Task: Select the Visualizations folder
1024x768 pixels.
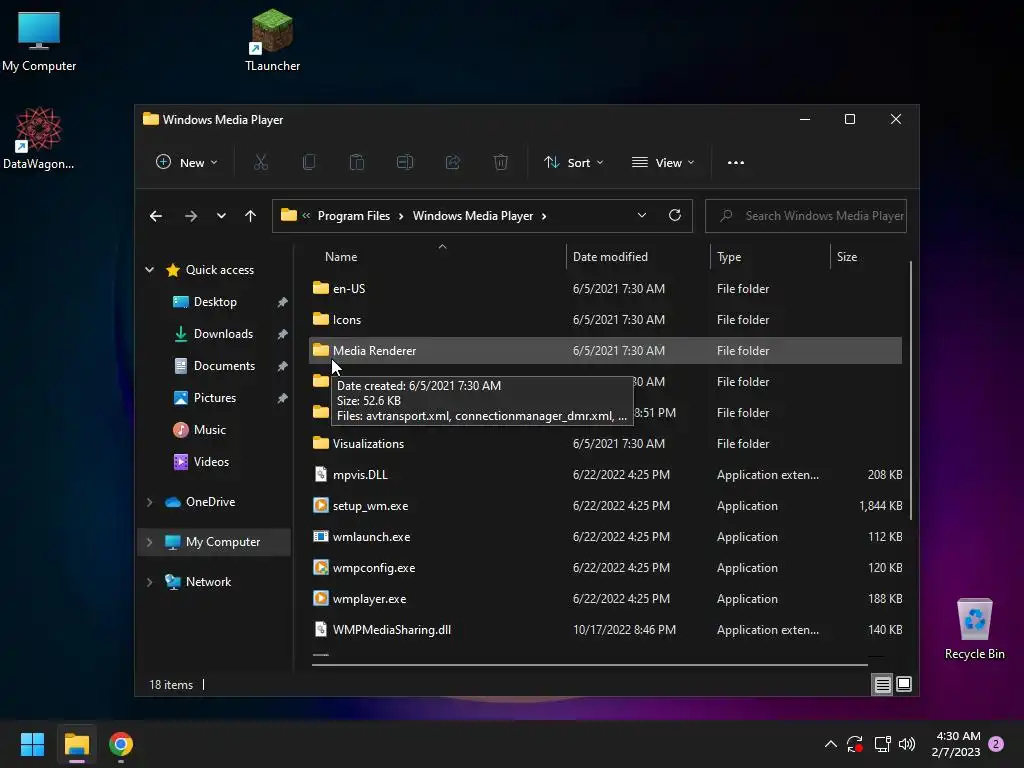Action: tap(605, 443)
